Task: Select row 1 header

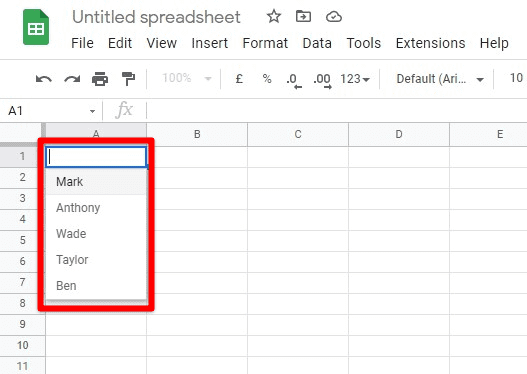Action: pyautogui.click(x=22, y=156)
